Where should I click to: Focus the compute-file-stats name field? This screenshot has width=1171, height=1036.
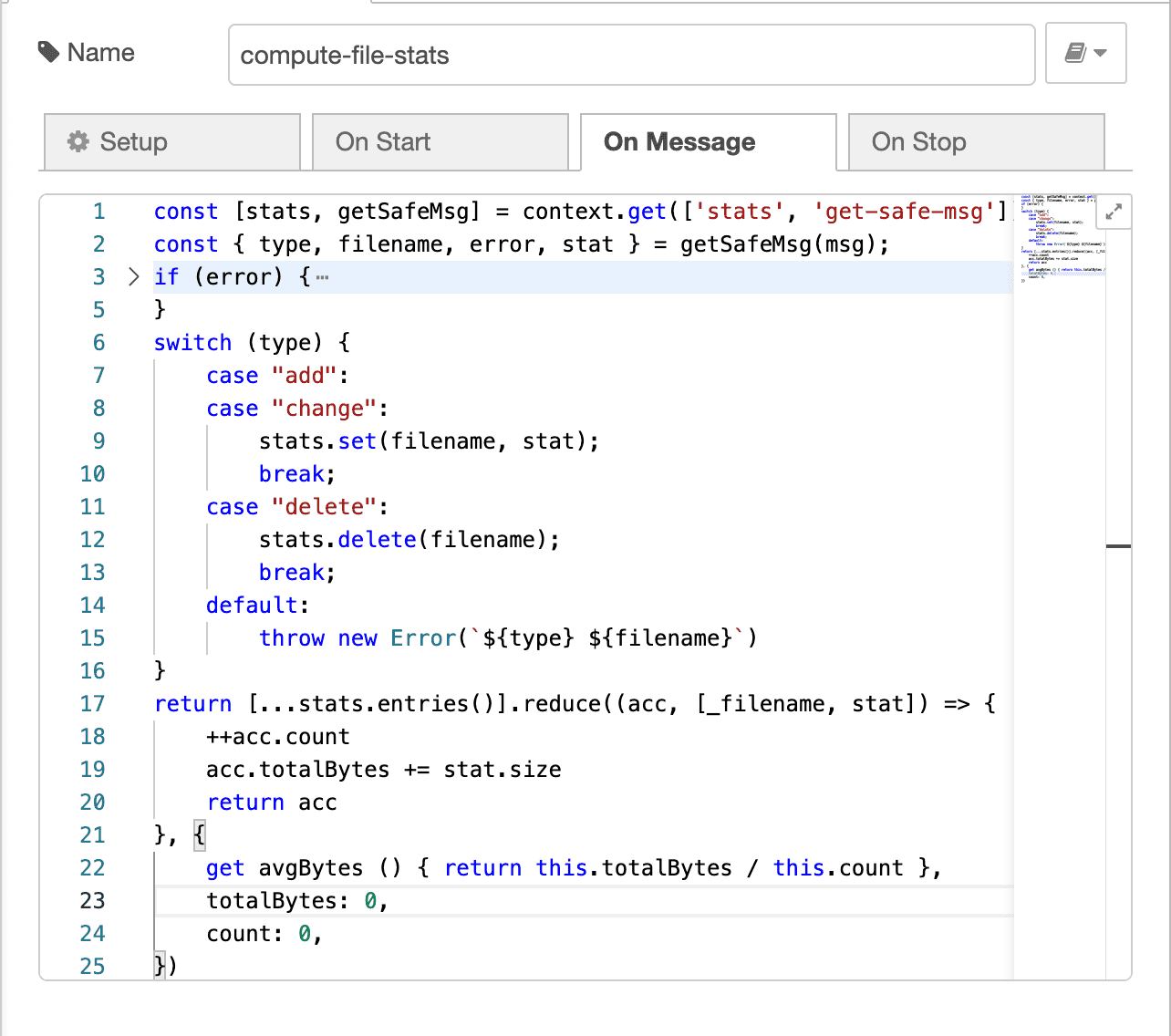(630, 56)
